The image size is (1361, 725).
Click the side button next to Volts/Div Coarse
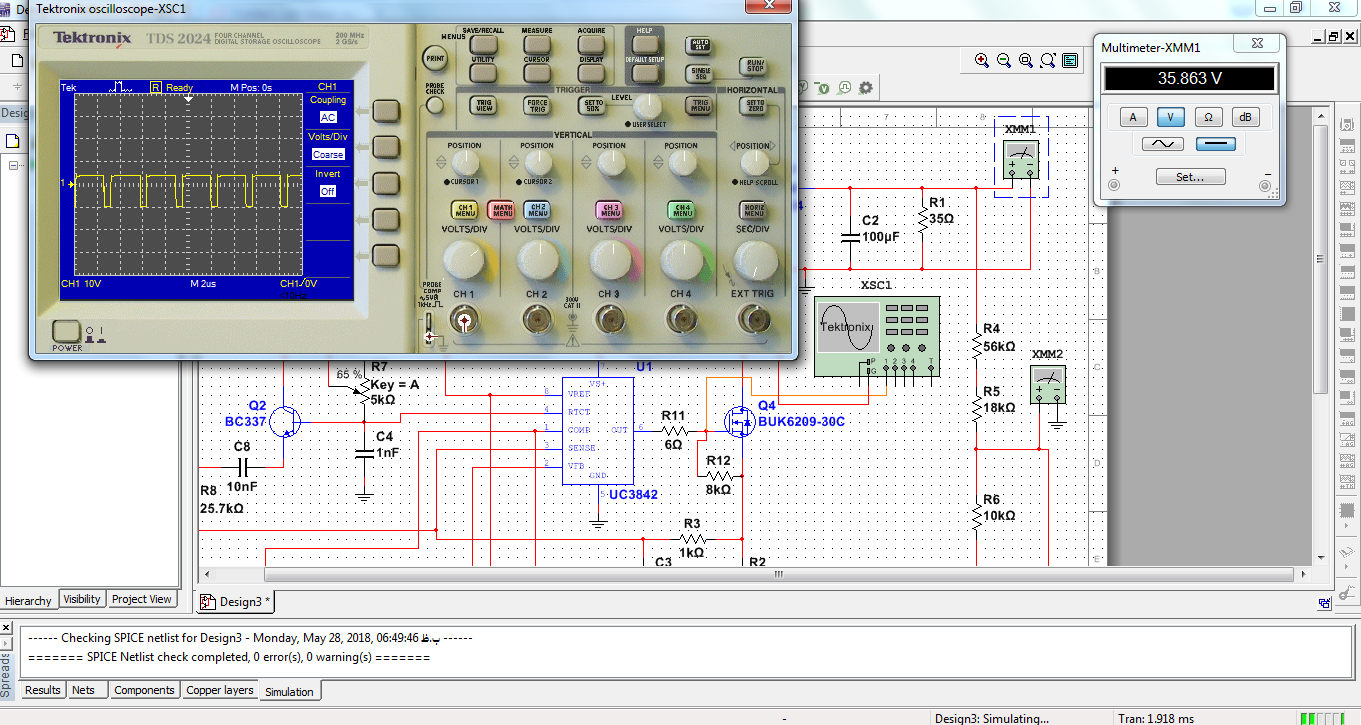pyautogui.click(x=386, y=146)
